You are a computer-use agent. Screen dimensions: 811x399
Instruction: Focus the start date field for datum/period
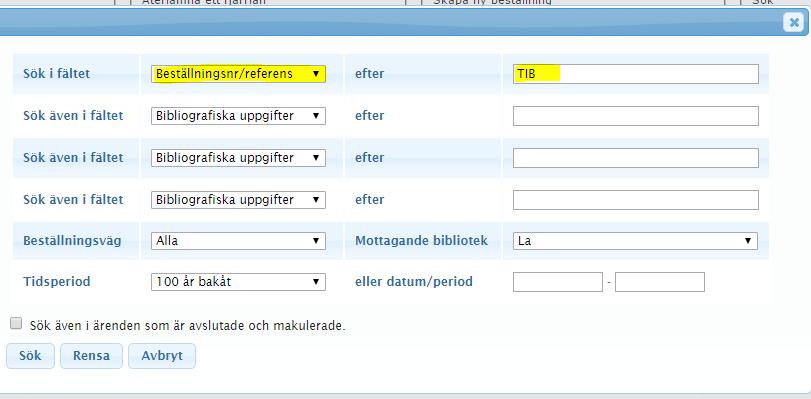click(558, 282)
